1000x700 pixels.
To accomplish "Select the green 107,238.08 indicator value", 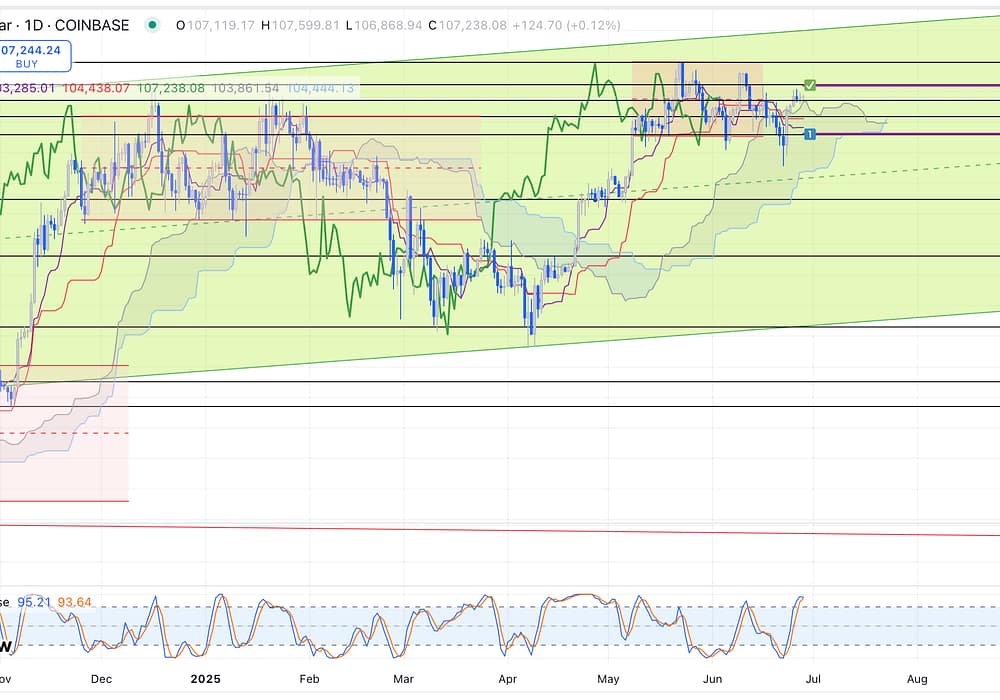I will (171, 88).
